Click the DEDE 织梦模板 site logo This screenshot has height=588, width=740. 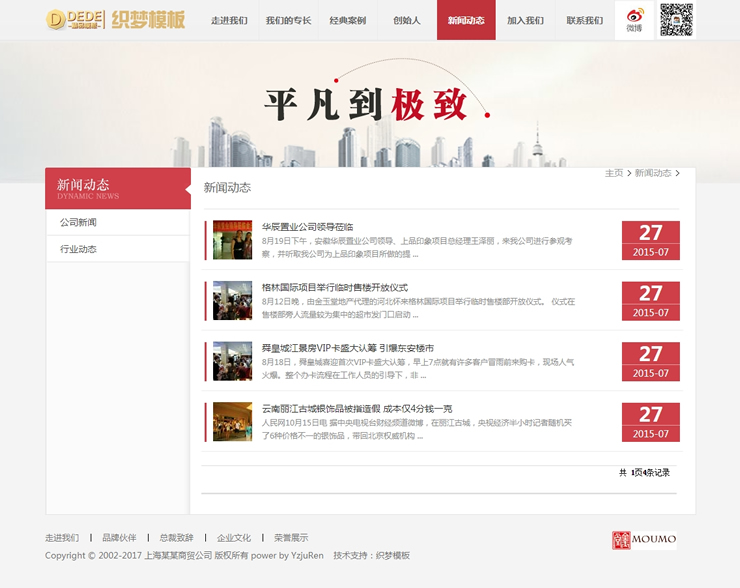(116, 20)
